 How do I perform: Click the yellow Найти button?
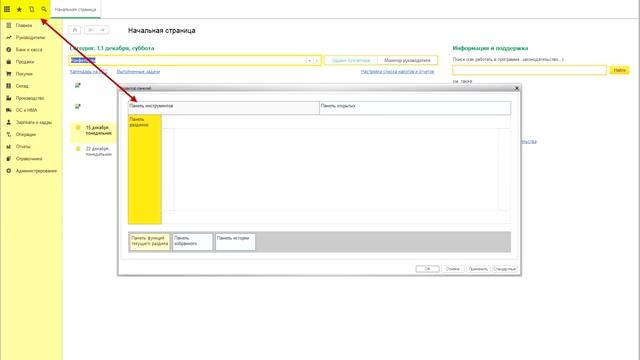point(619,70)
